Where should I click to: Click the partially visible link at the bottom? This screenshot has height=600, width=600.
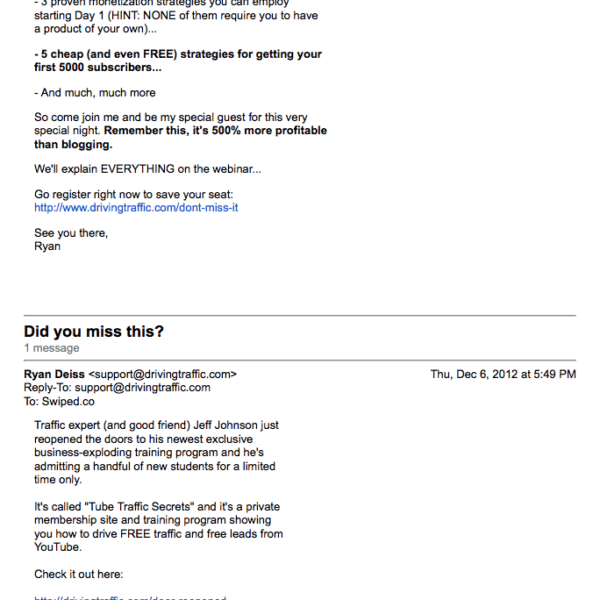130,598
